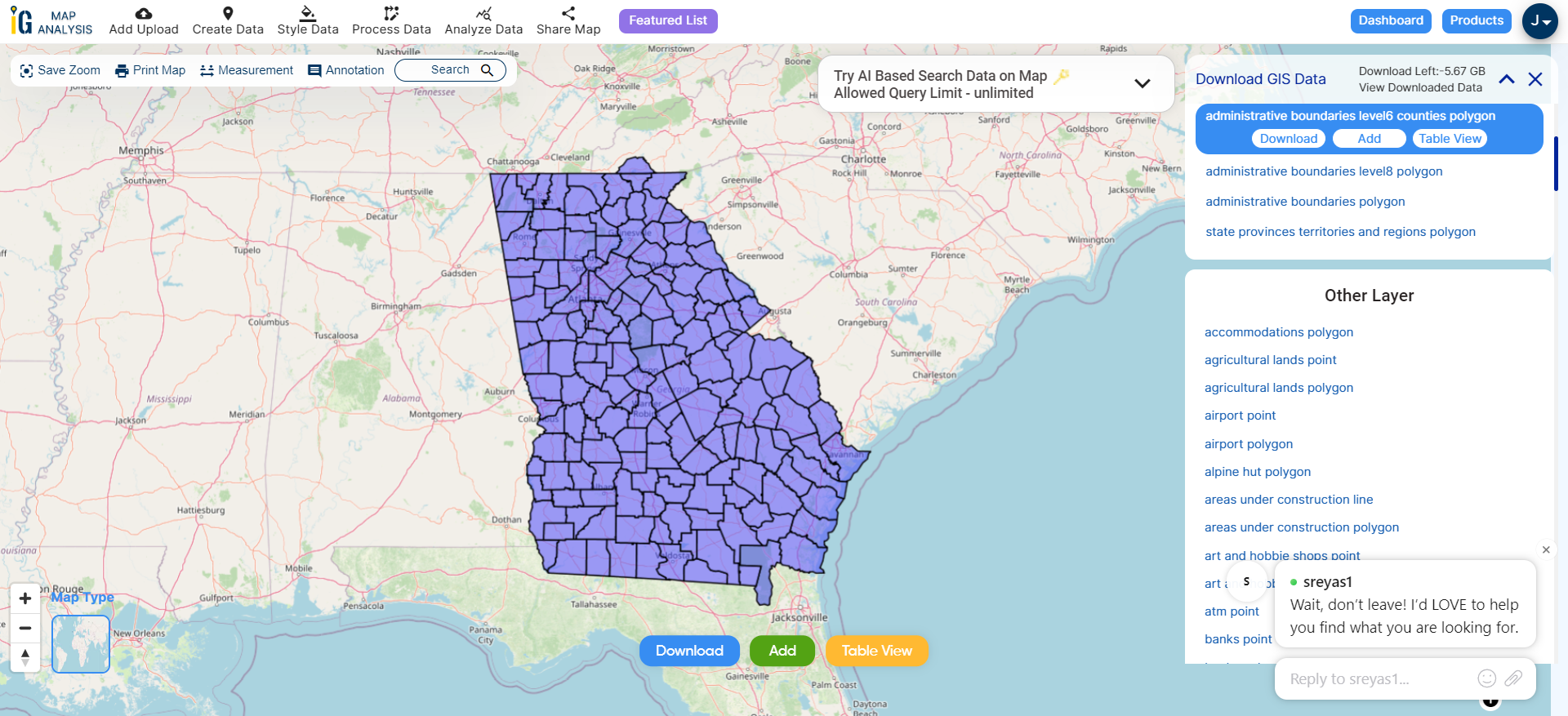This screenshot has height=716, width=1568.
Task: Collapse the Download GIS Data panel chevron
Action: click(x=1507, y=79)
